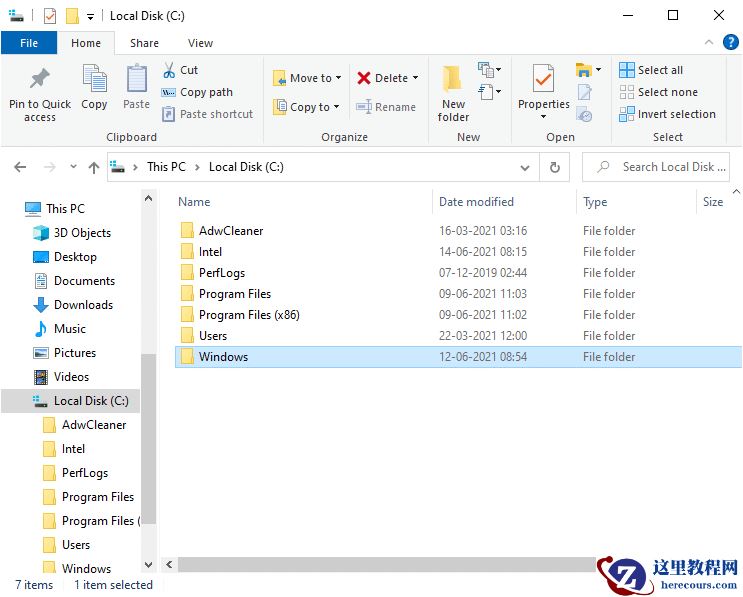Open Music in navigation pane

pos(60,329)
